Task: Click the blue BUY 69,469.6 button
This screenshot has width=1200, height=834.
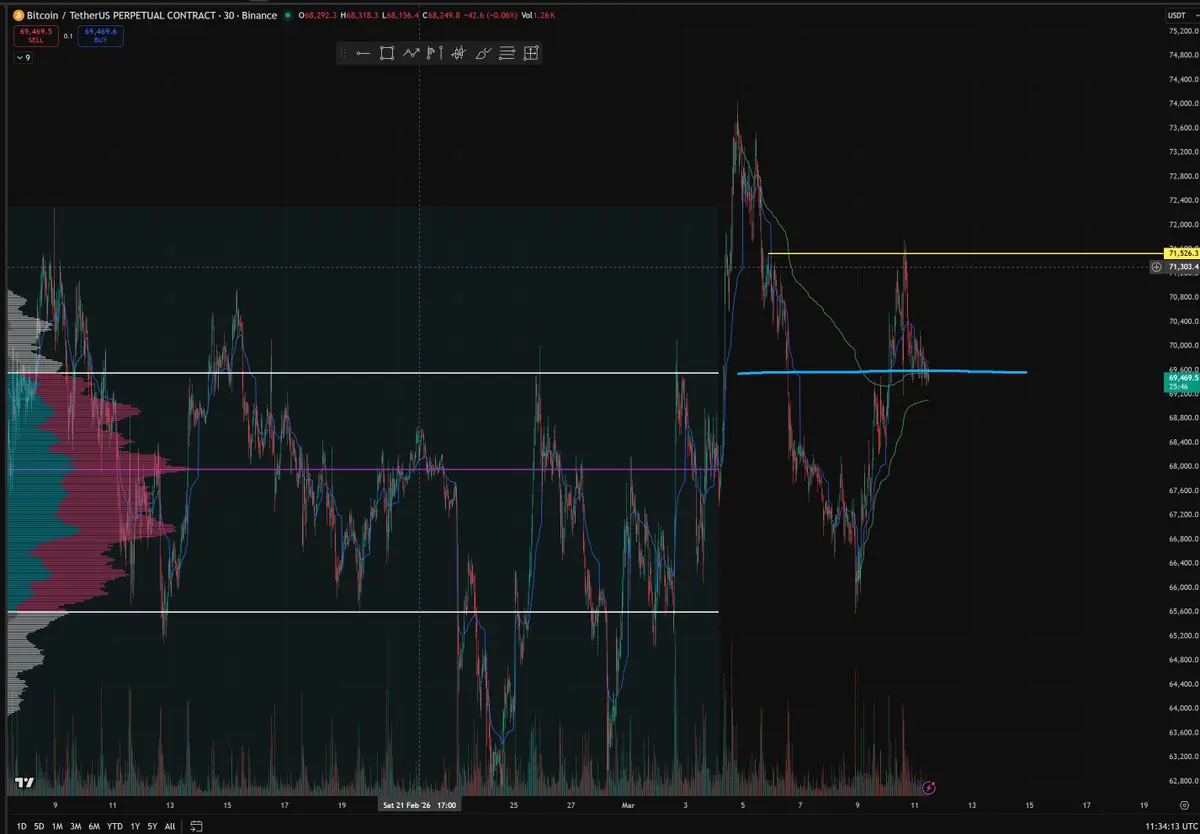Action: [x=100, y=35]
